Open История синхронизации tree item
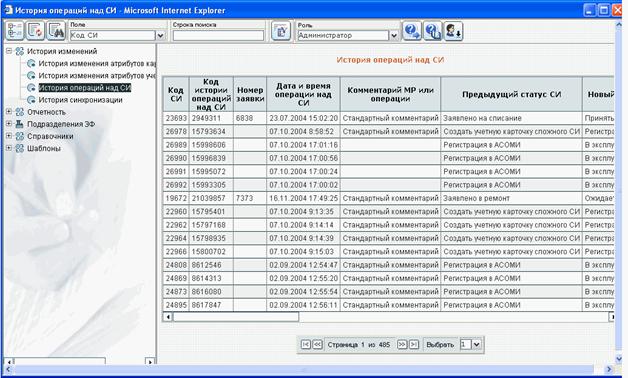Viewport: 628px width, 378px height. pyautogui.click(x=81, y=100)
